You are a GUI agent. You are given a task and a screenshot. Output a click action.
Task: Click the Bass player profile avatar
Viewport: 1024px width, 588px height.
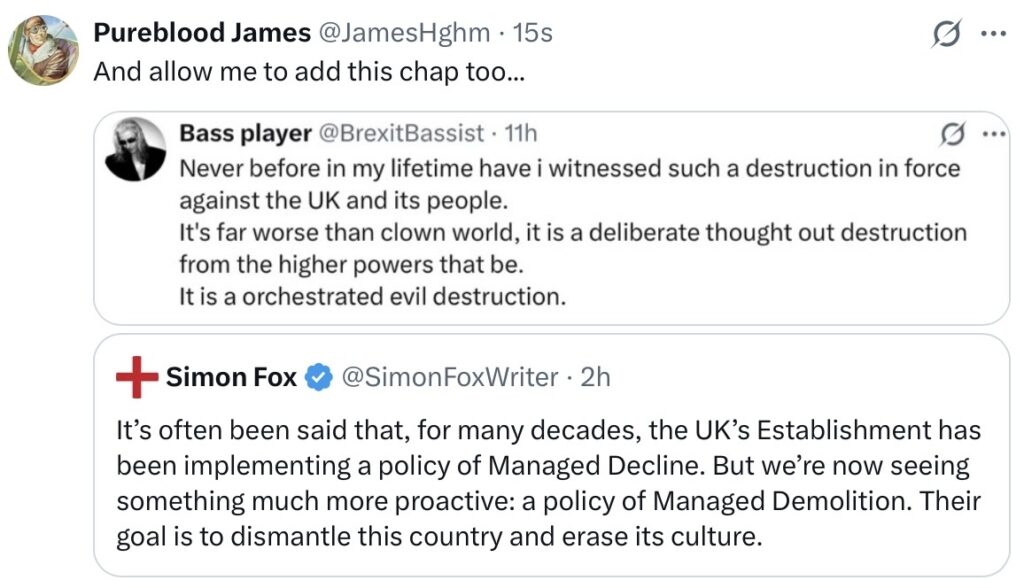pyautogui.click(x=134, y=148)
